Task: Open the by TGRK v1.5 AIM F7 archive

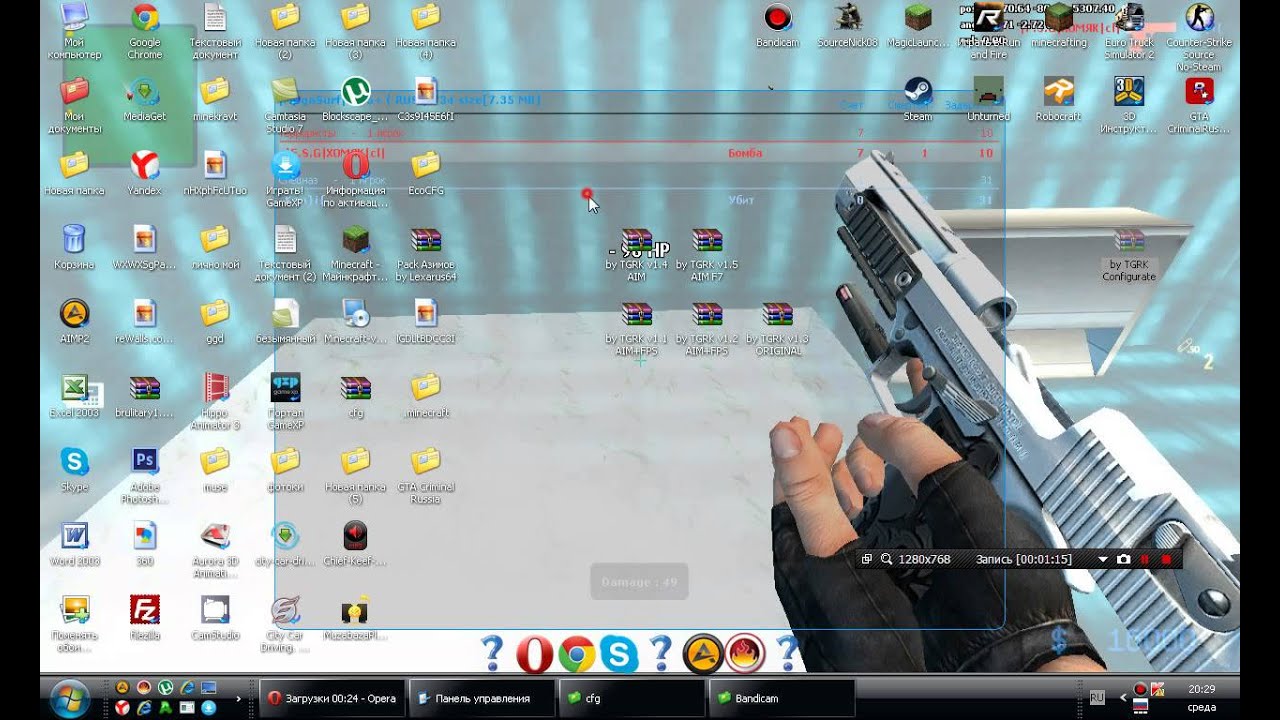Action: click(x=707, y=240)
